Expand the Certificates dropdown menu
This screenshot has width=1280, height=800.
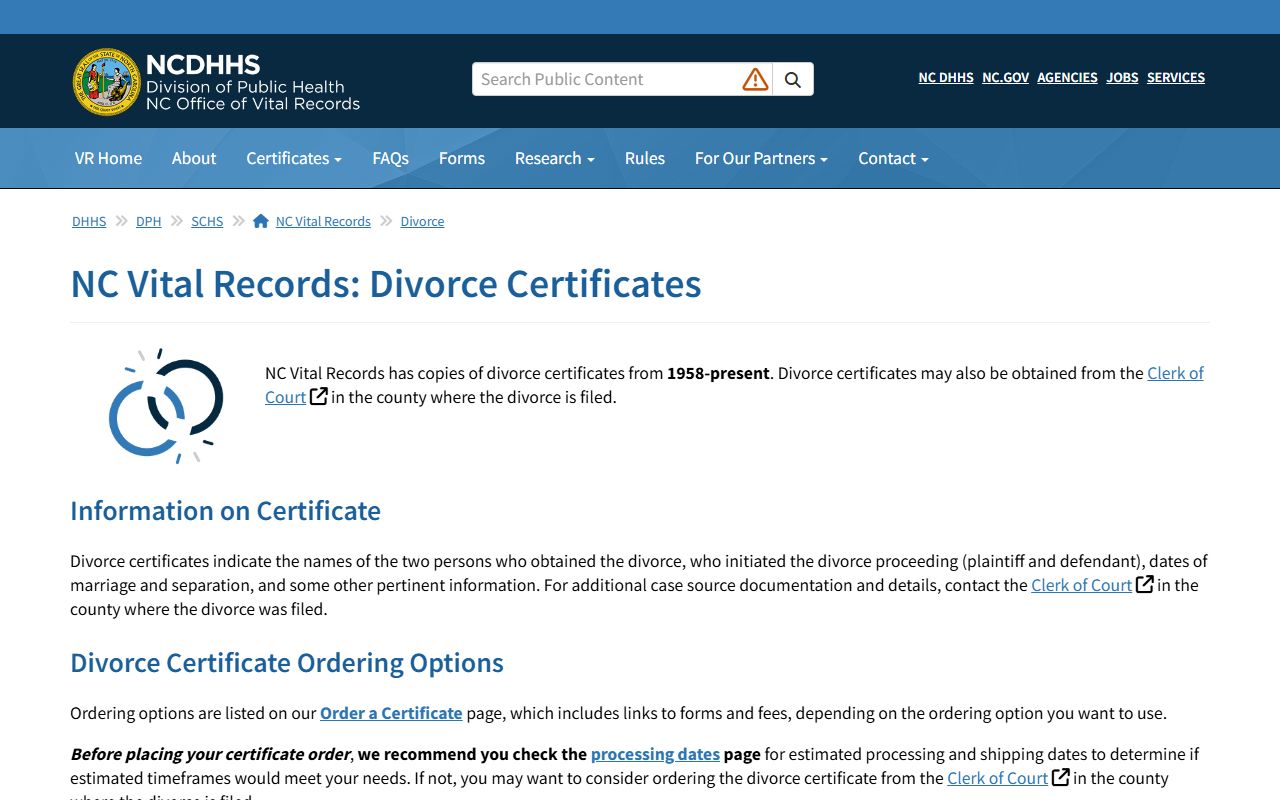click(294, 158)
